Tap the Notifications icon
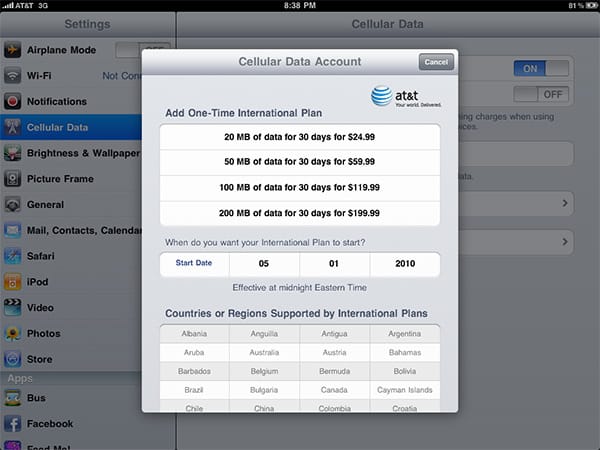The image size is (600, 450). click(13, 101)
